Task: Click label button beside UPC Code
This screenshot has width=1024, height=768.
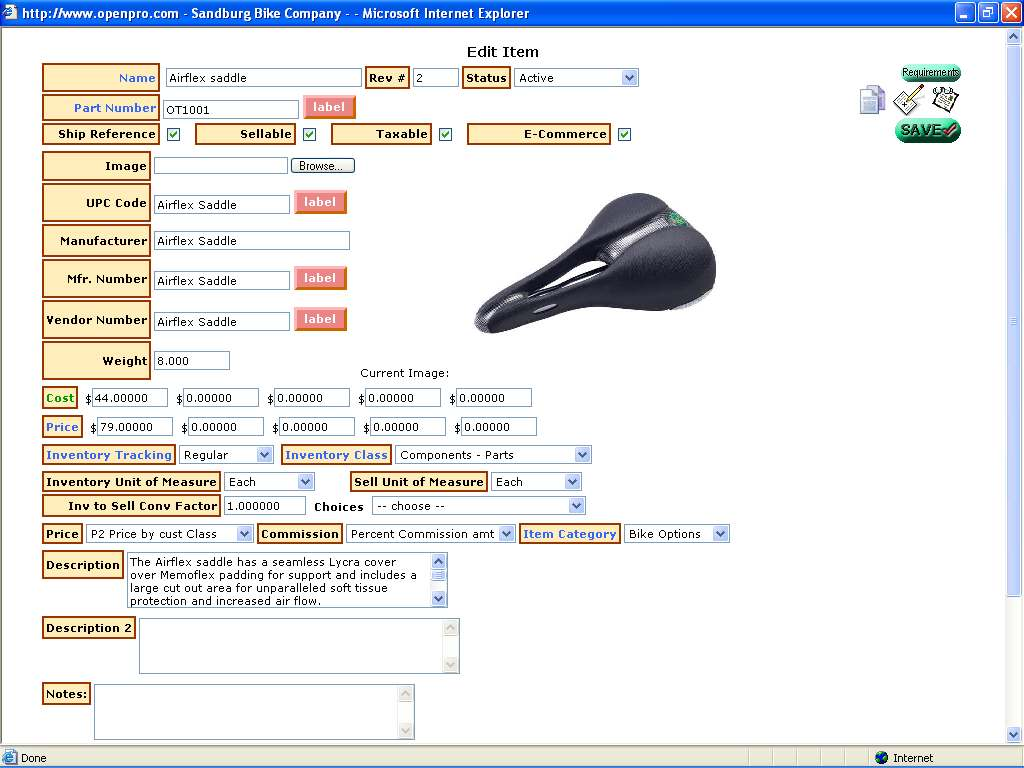Action: (320, 202)
